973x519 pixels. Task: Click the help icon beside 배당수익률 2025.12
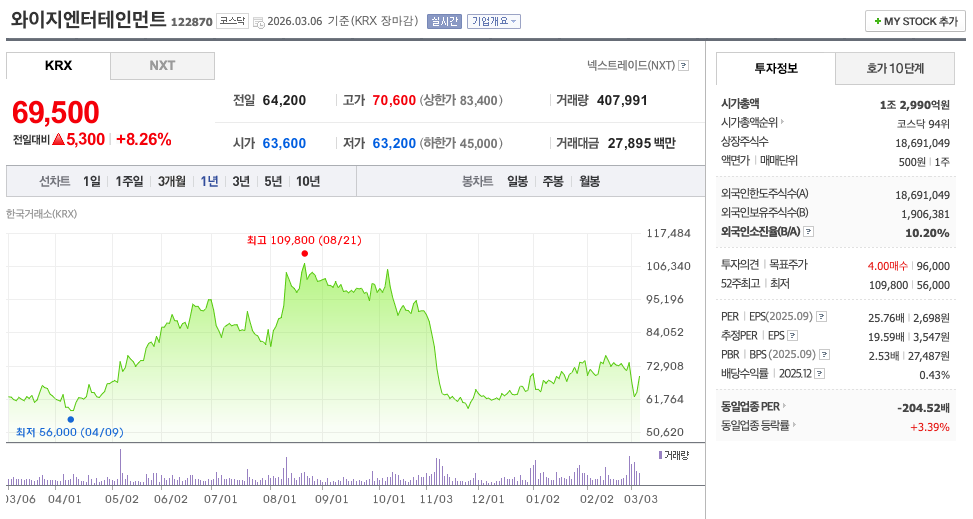click(x=820, y=374)
